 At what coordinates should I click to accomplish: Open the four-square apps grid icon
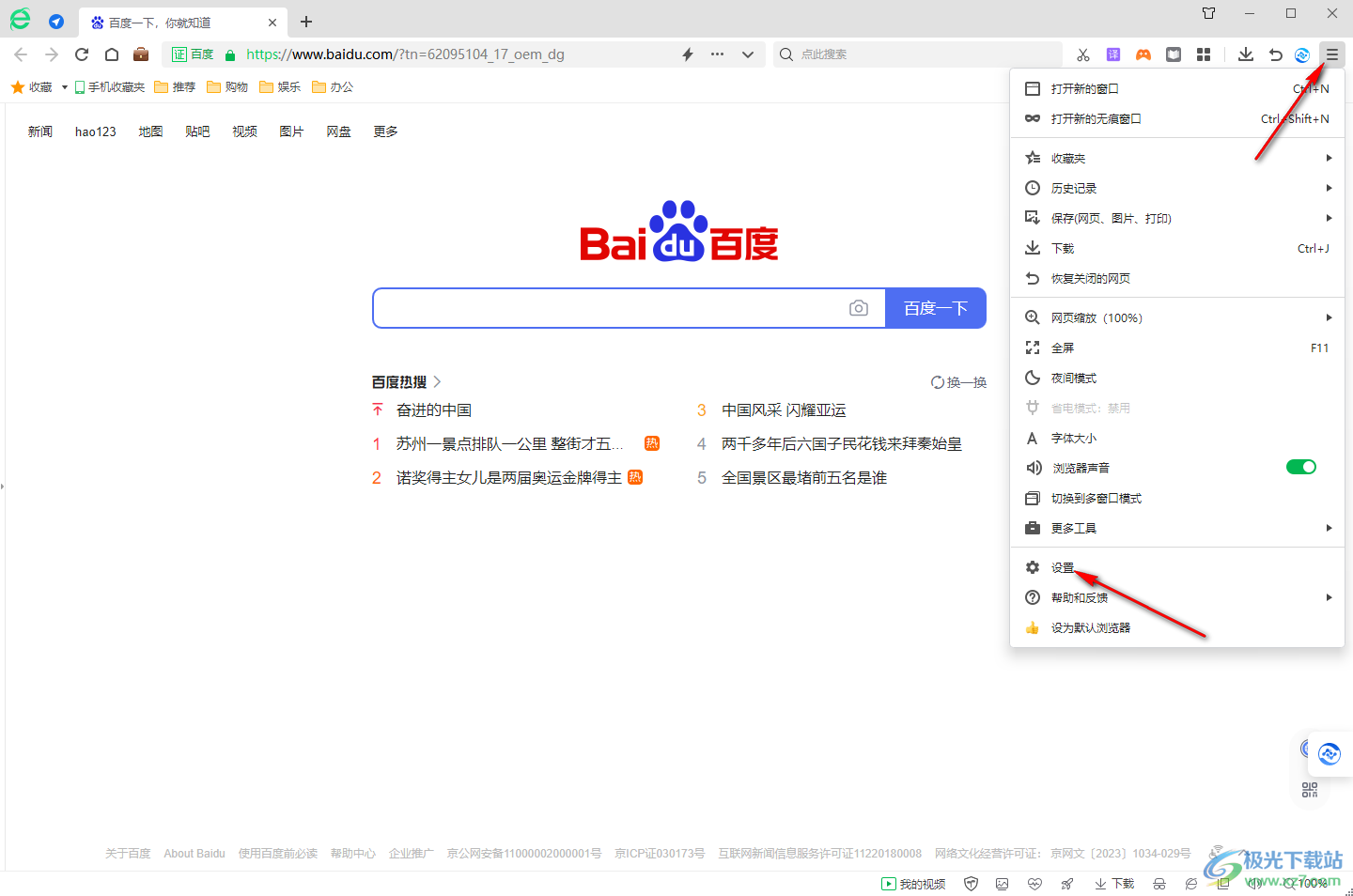(1204, 54)
